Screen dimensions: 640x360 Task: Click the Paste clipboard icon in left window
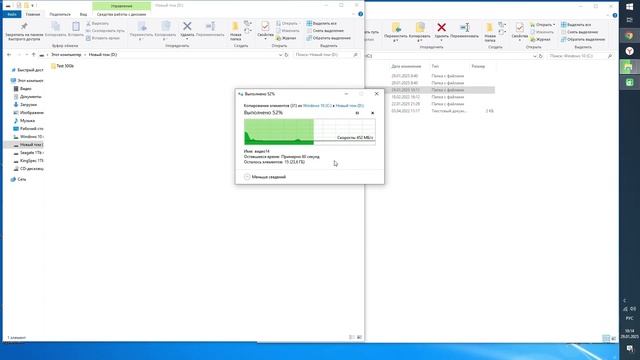coord(76,29)
